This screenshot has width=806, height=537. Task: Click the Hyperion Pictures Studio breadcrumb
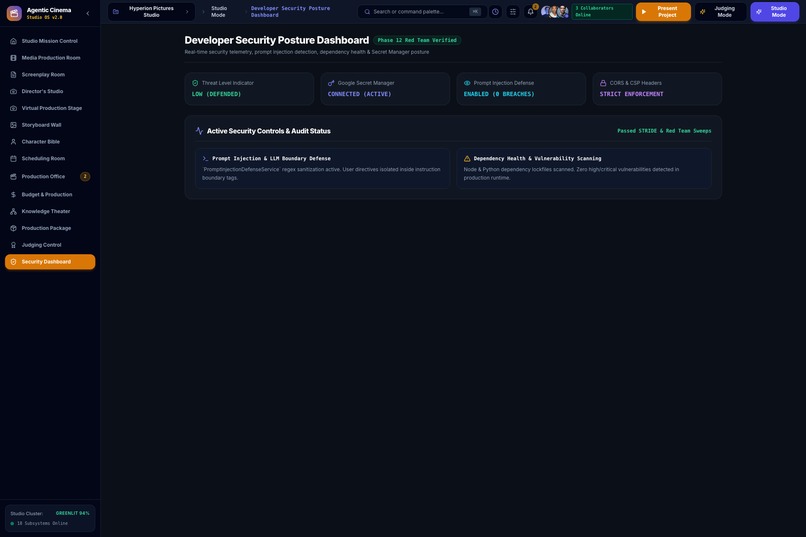click(x=151, y=12)
